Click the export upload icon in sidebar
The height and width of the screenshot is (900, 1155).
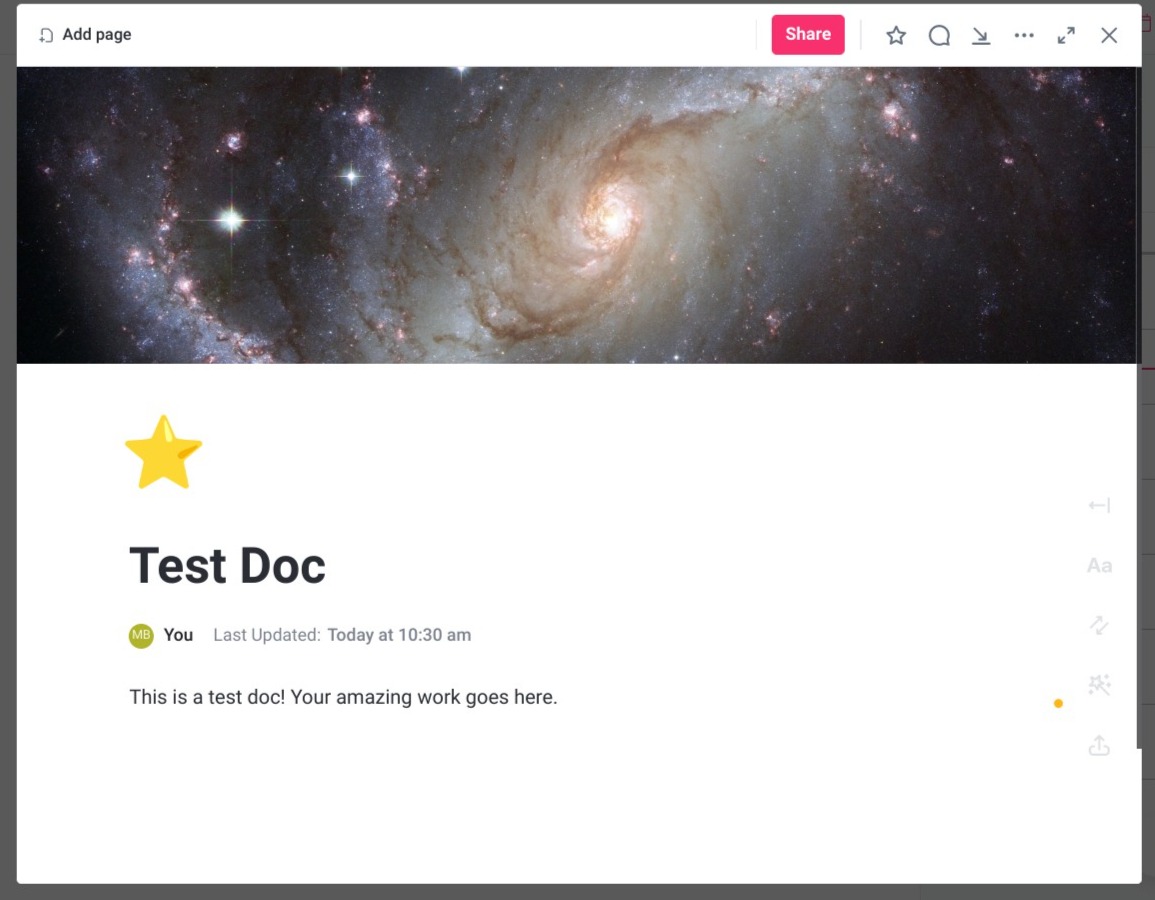point(1099,745)
